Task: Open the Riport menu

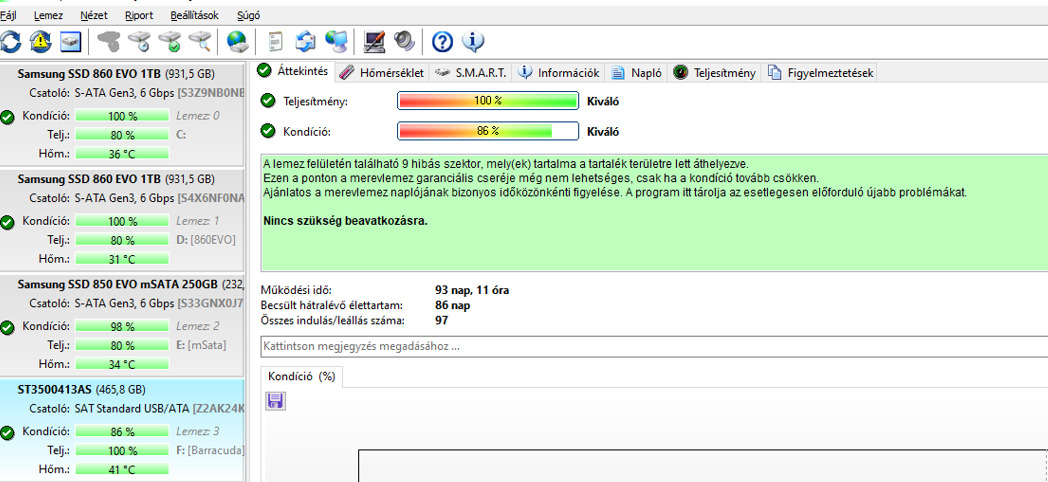Action: 139,15
